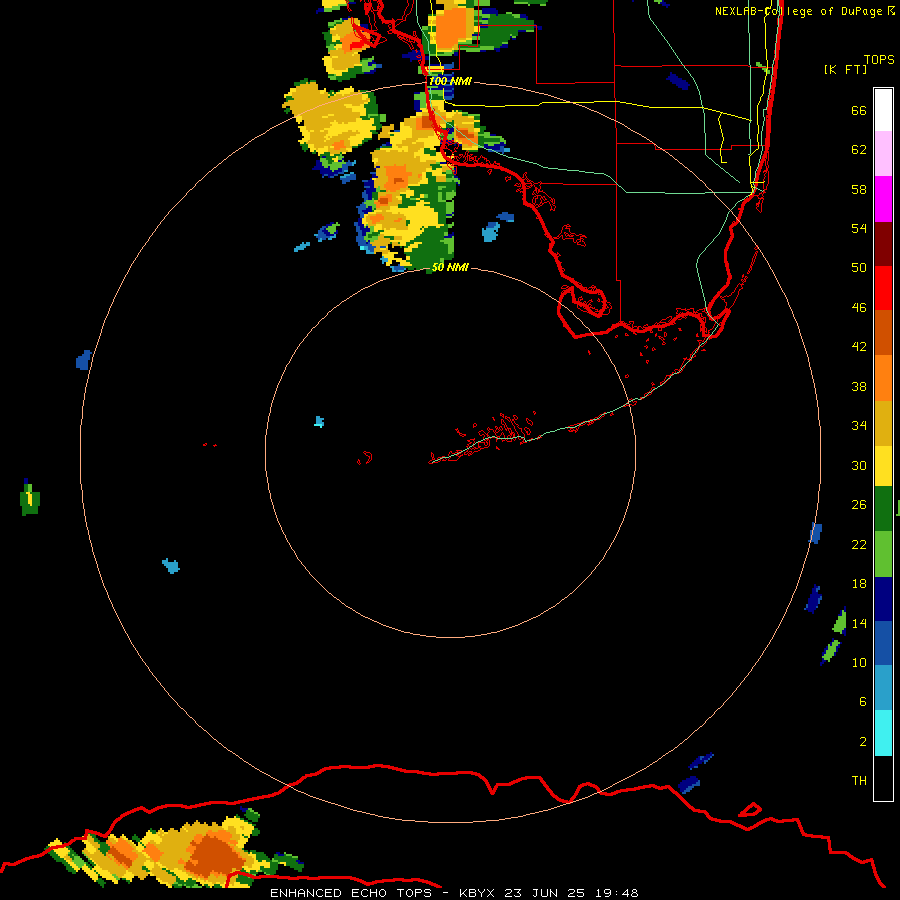
Task: Click the gold 34 kft legend swatch
Action: coord(883,422)
